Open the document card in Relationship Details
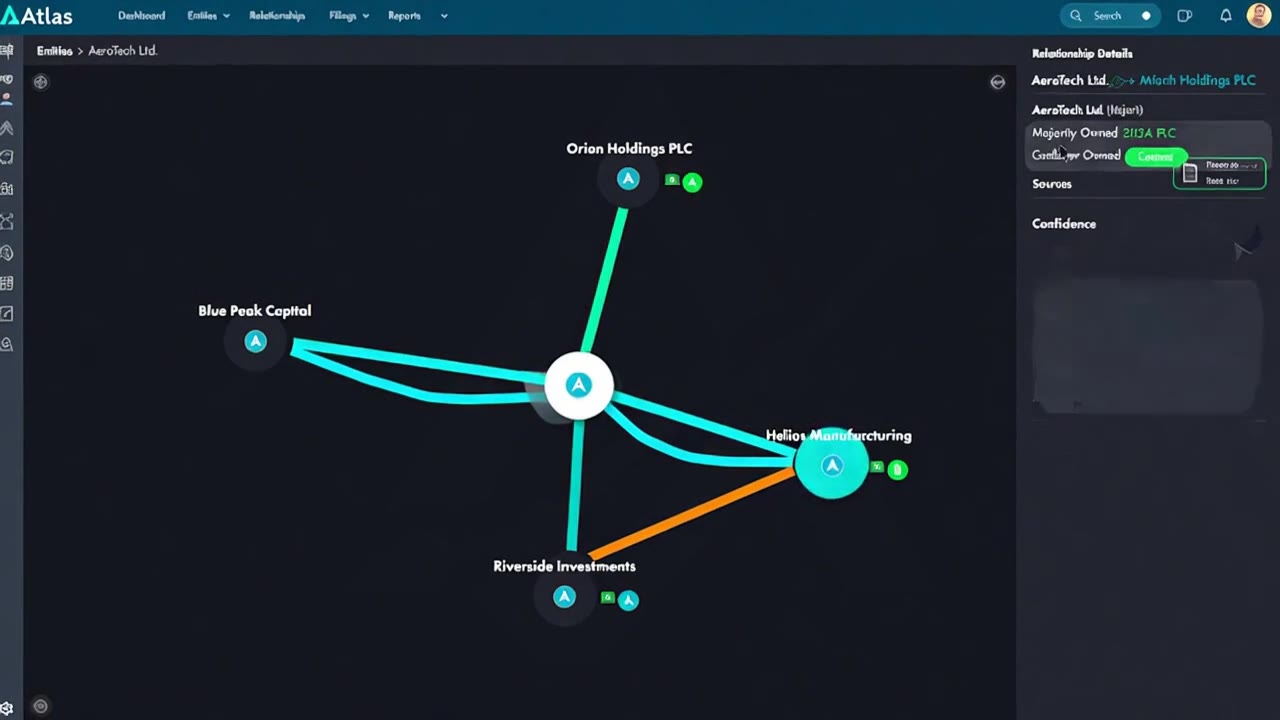 point(1220,173)
